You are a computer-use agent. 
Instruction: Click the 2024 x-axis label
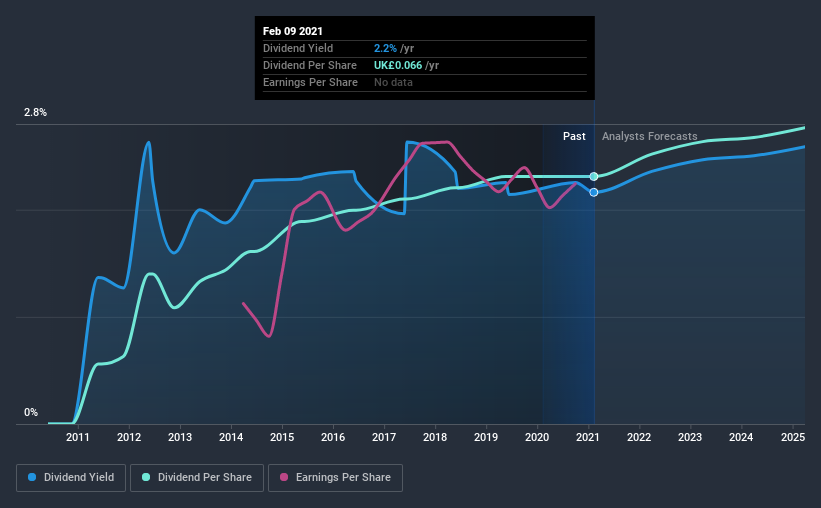(x=741, y=437)
